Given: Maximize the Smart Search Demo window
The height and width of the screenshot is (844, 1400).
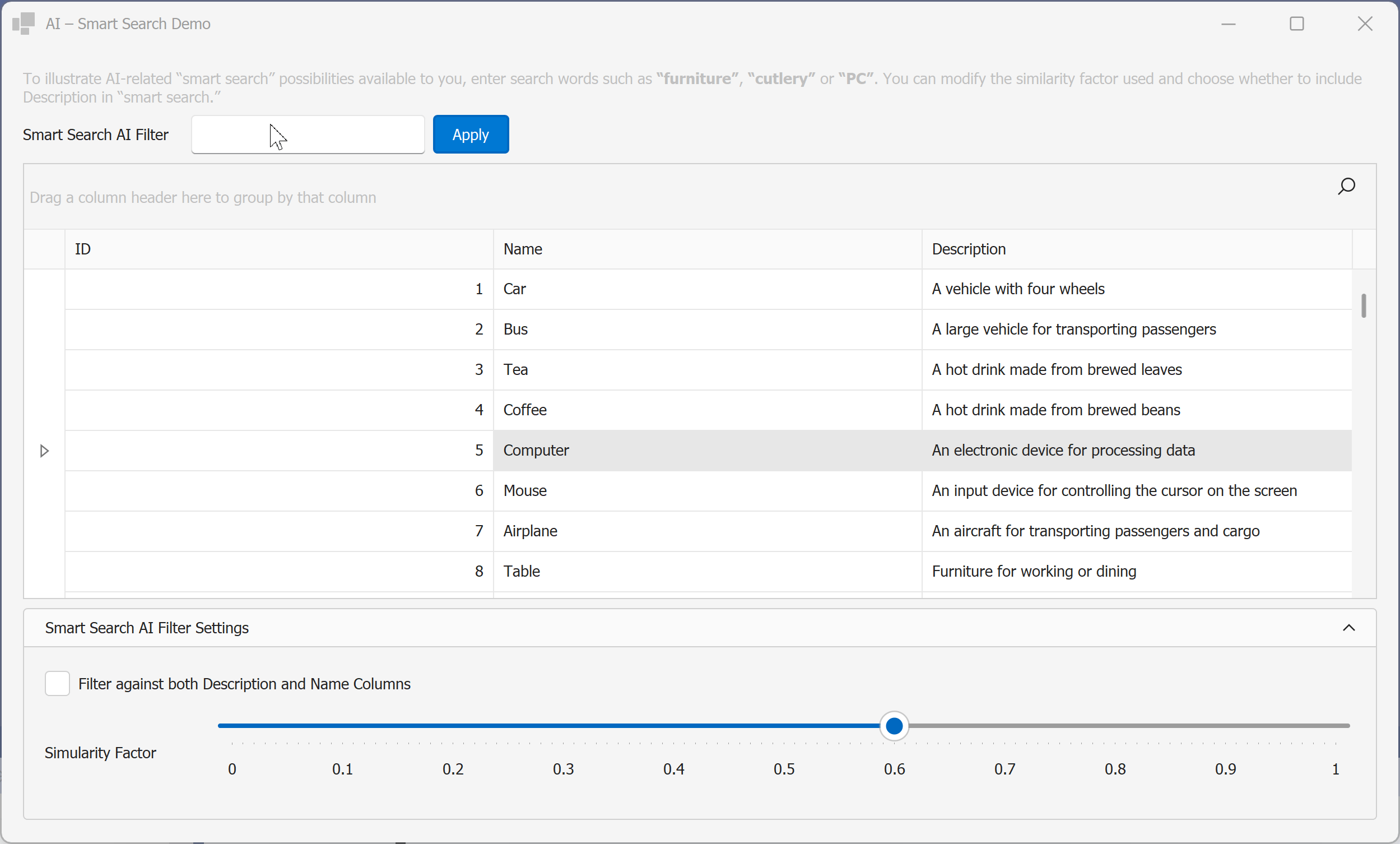Looking at the screenshot, I should coord(1296,24).
